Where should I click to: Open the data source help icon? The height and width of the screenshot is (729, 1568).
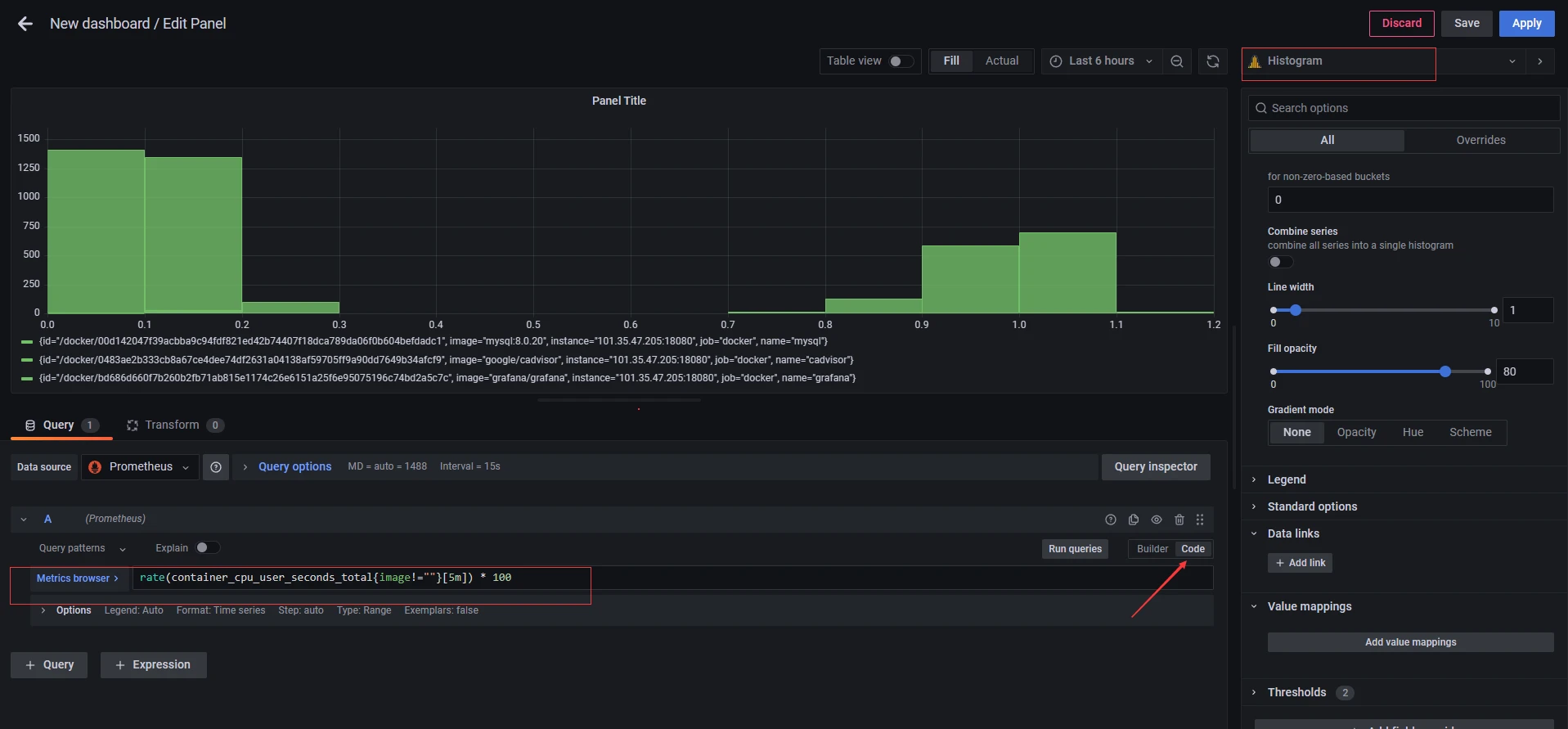[216, 467]
